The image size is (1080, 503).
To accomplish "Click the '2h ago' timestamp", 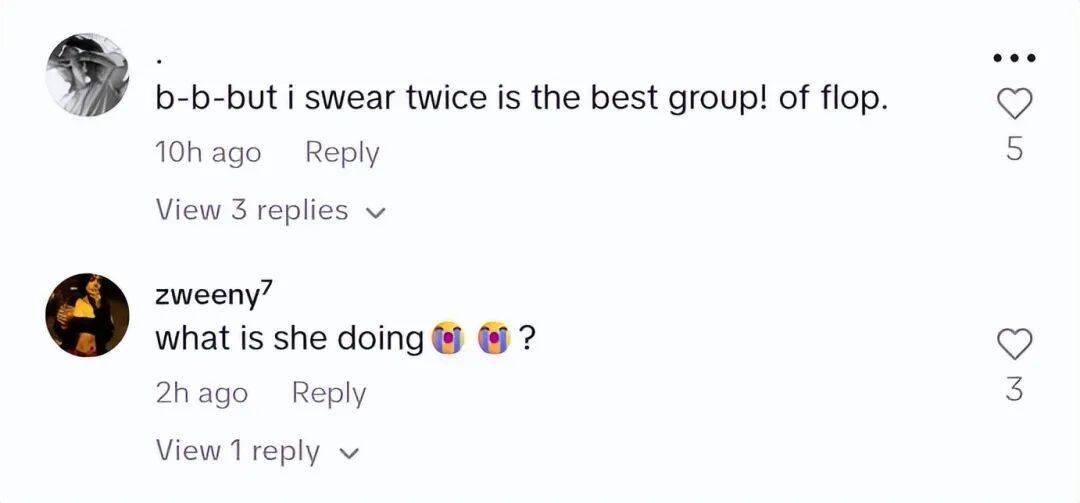I will [x=201, y=394].
